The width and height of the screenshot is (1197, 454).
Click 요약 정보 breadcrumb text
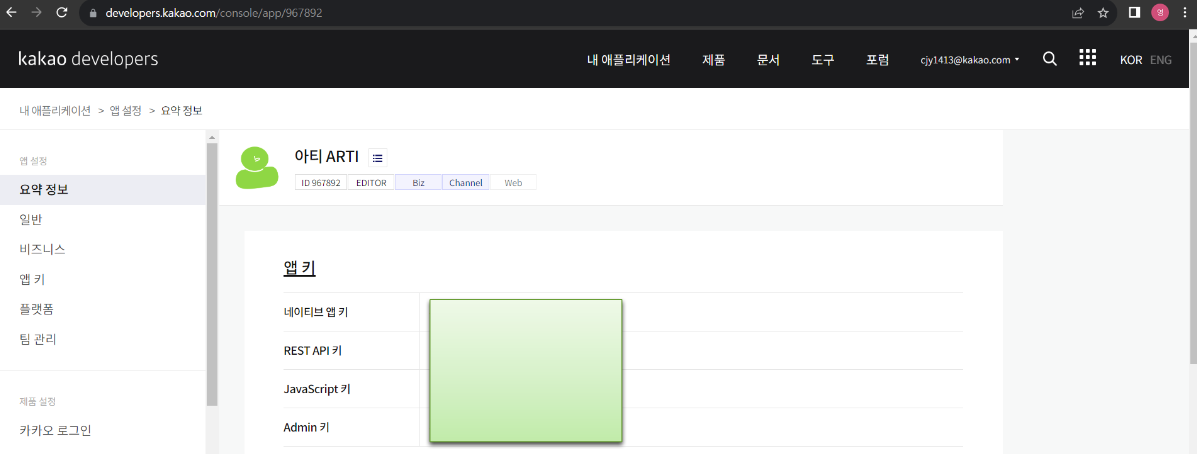coord(181,111)
